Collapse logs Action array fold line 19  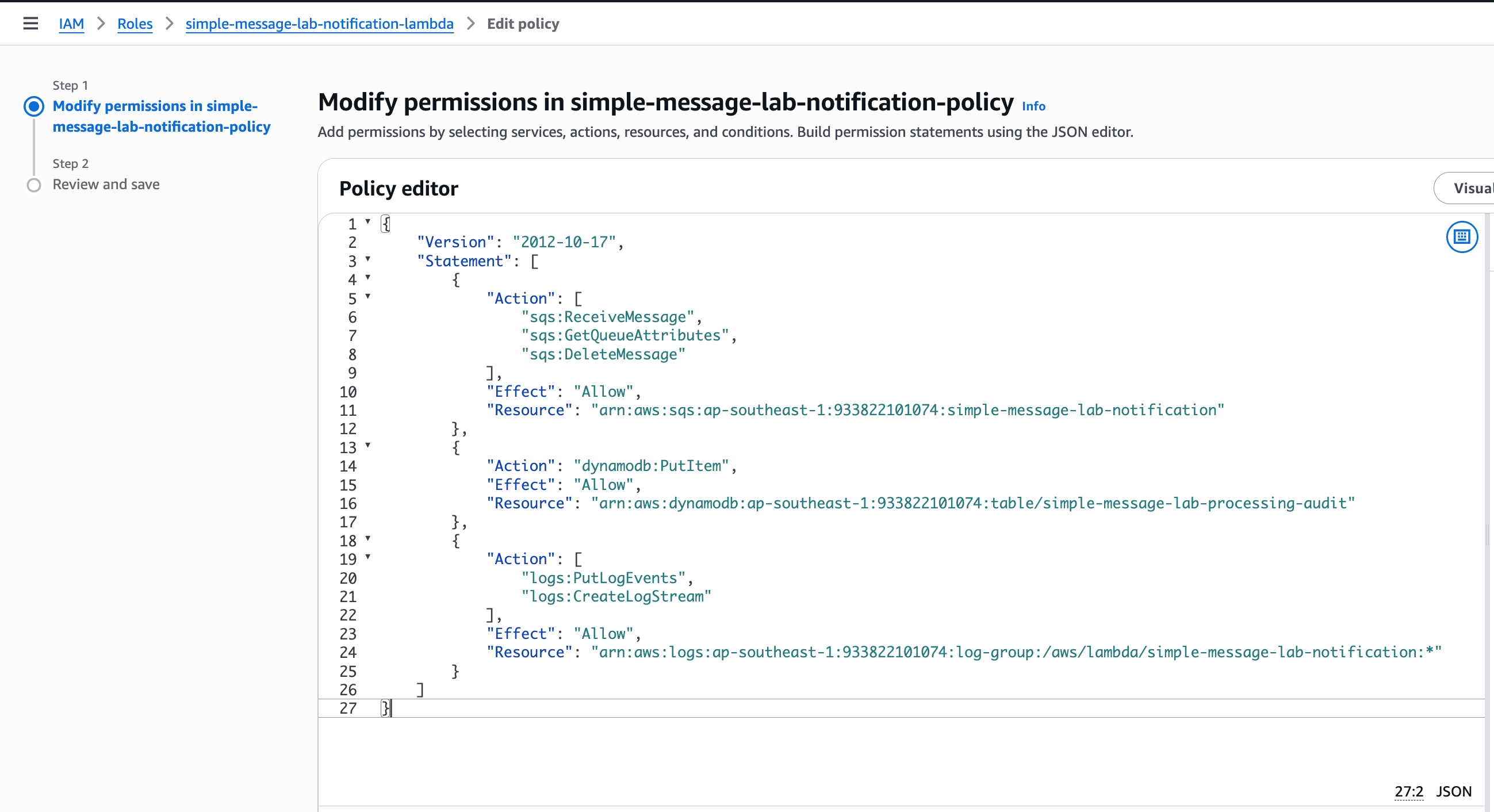coord(367,557)
